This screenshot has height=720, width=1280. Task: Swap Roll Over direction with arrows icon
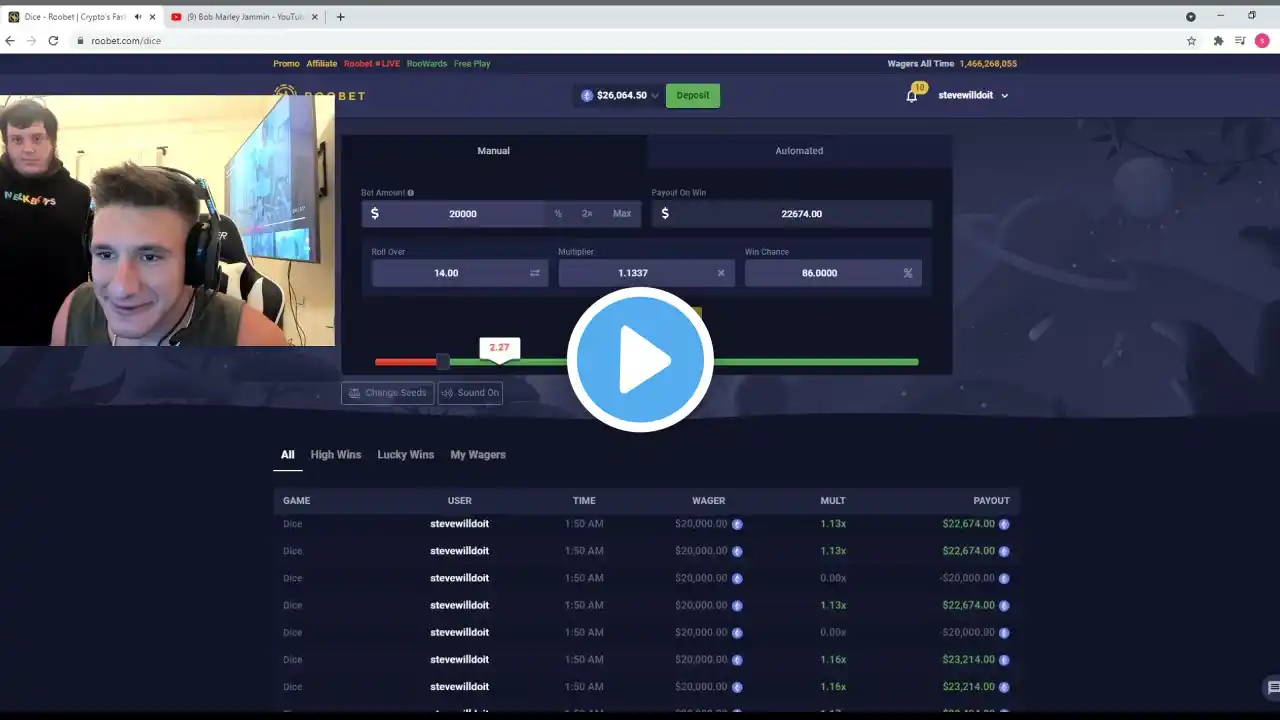point(535,273)
